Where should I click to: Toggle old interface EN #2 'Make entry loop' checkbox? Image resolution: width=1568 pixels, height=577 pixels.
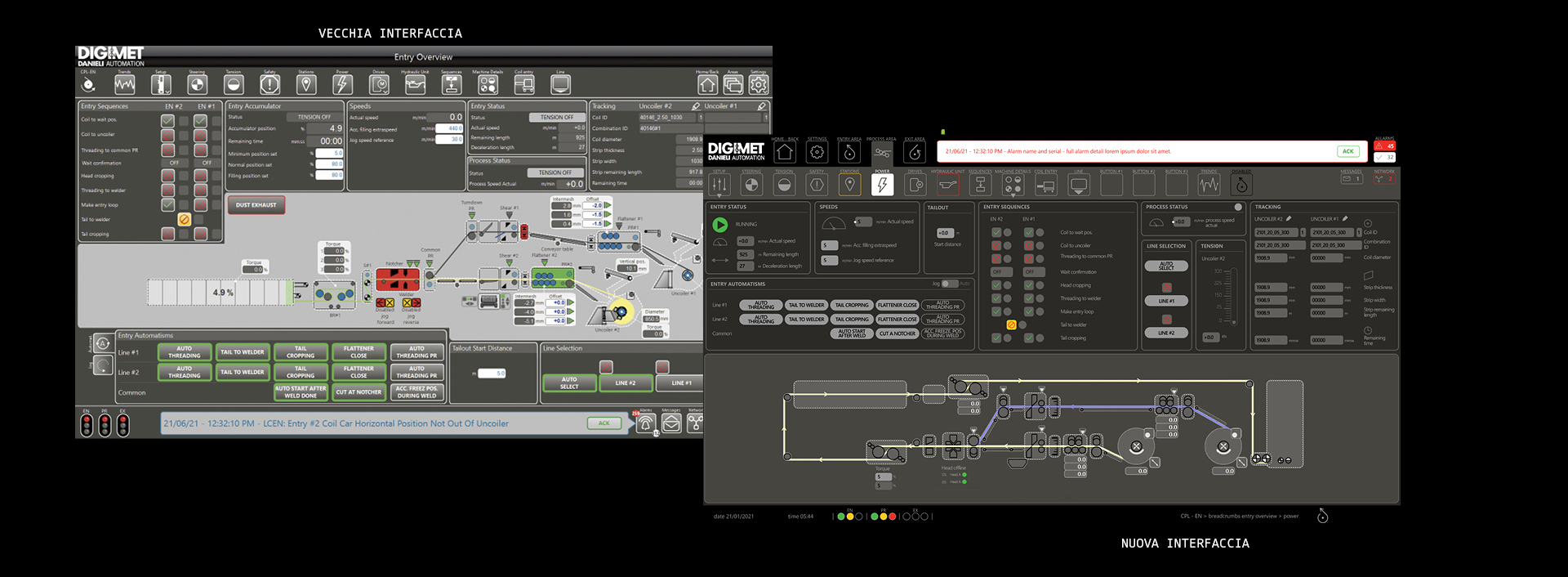click(x=167, y=204)
